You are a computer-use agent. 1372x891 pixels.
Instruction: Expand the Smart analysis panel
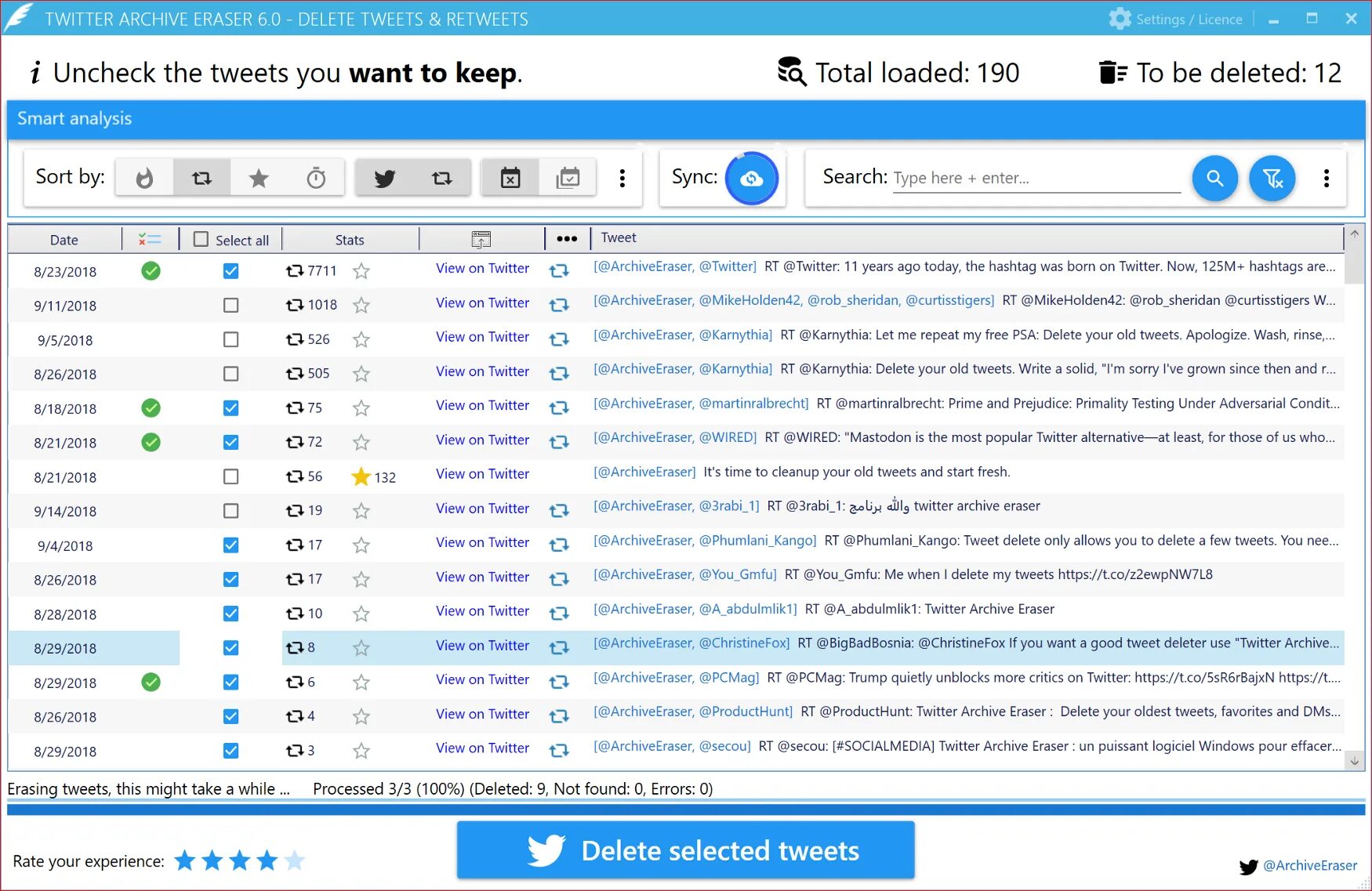tap(686, 118)
